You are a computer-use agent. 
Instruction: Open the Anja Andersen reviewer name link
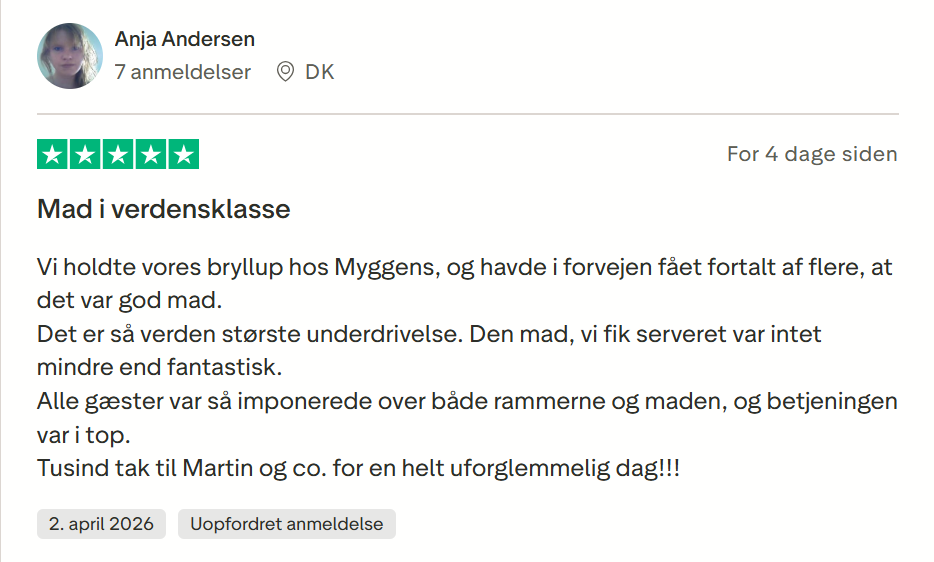click(x=185, y=39)
